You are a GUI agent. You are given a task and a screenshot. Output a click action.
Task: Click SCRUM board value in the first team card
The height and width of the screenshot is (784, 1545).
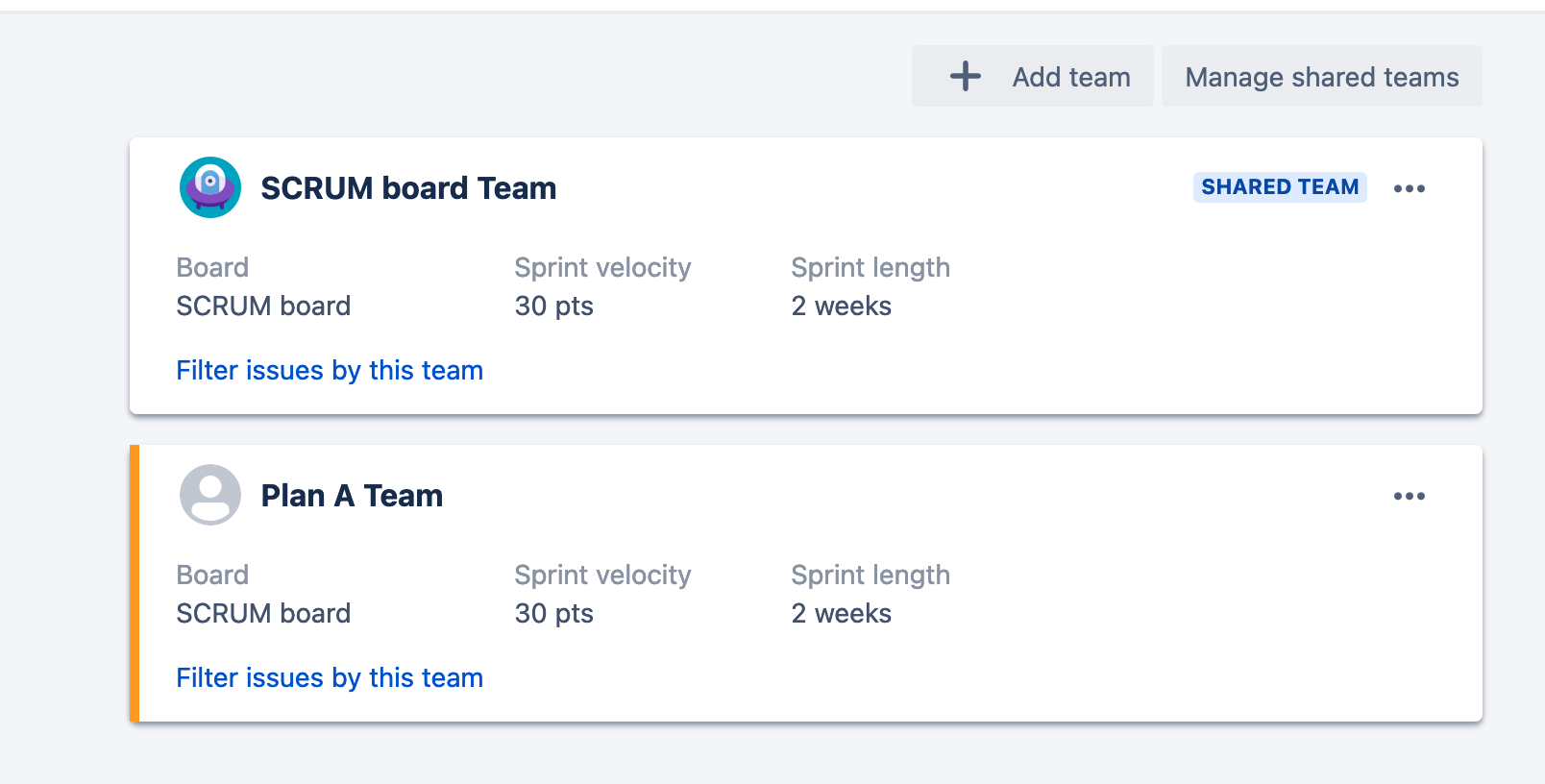point(263,306)
